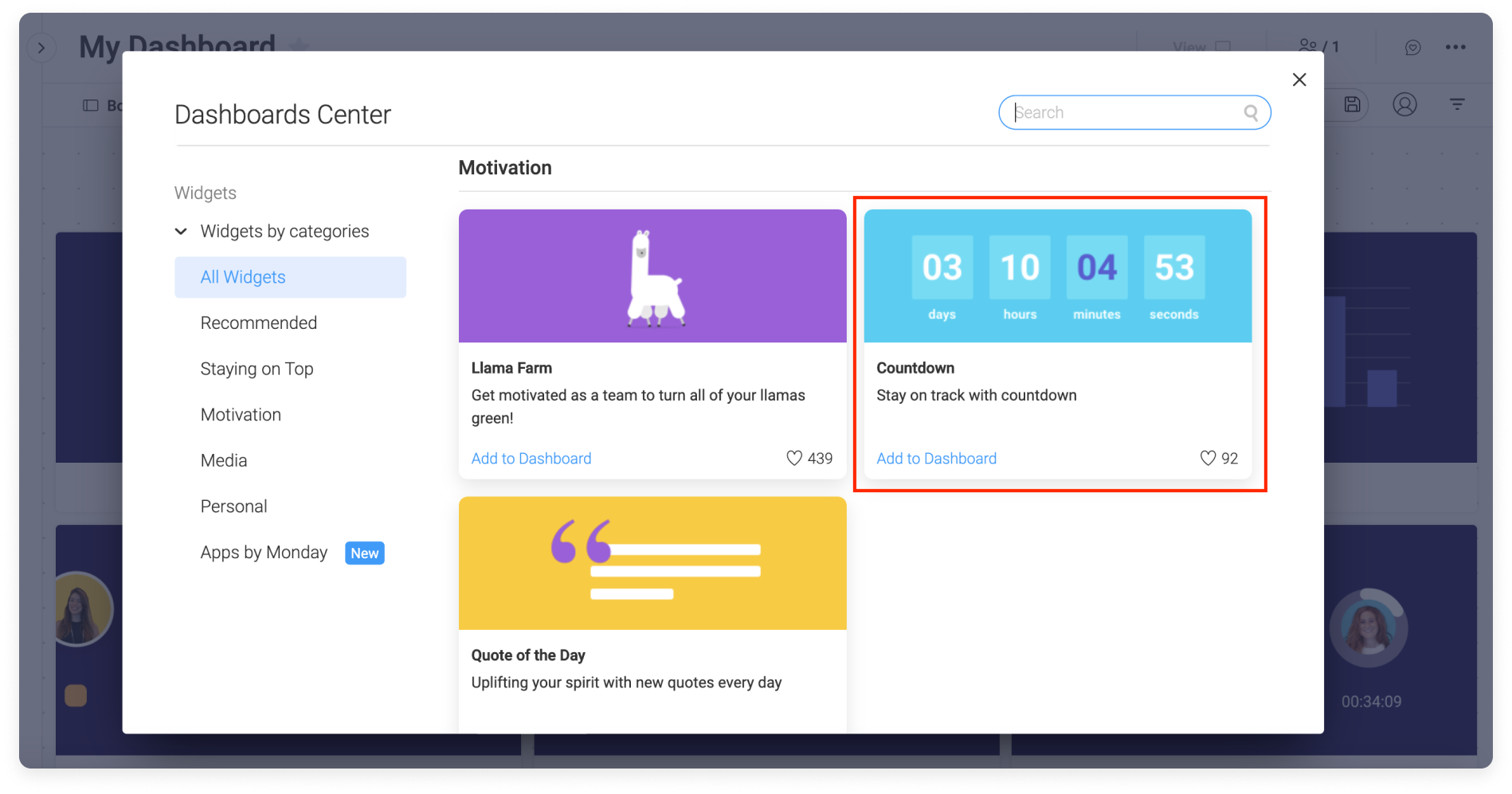
Task: Open the Motivation category in sidebar
Action: [x=241, y=414]
